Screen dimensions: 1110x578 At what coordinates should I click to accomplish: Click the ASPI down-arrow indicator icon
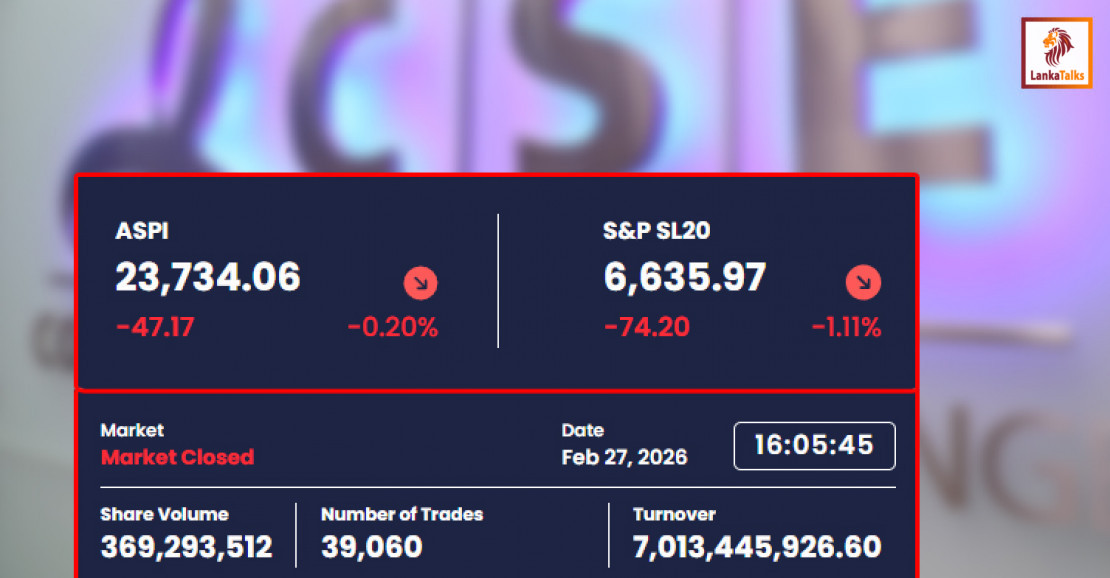click(420, 284)
